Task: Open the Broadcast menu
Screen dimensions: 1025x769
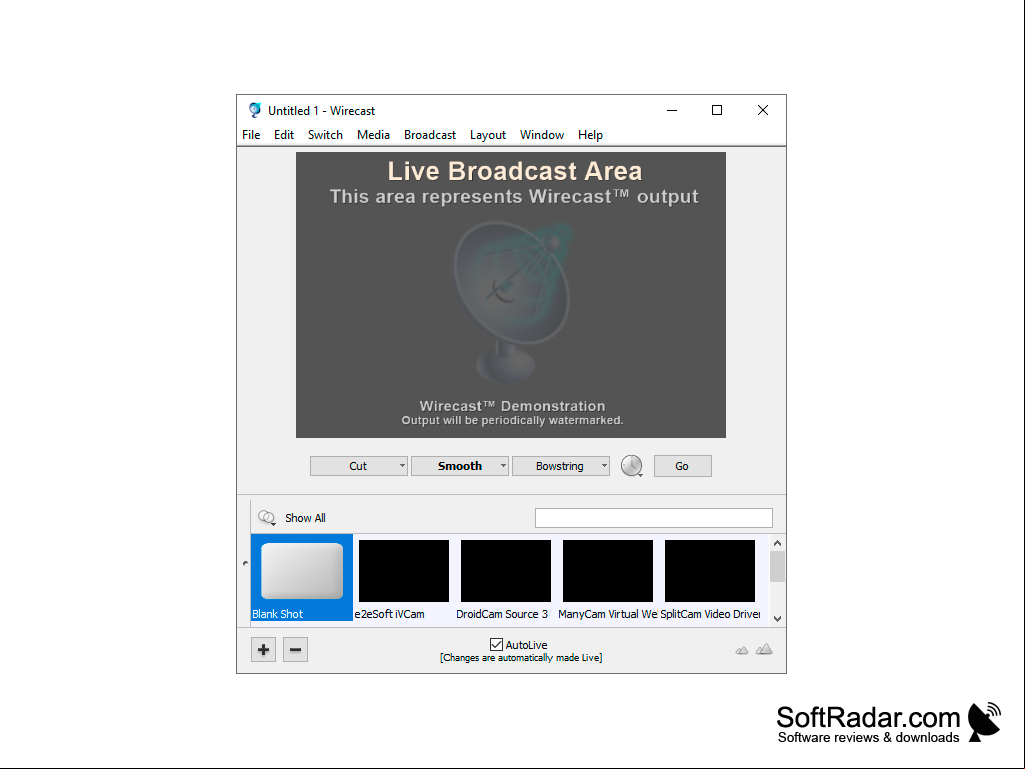Action: pos(429,135)
